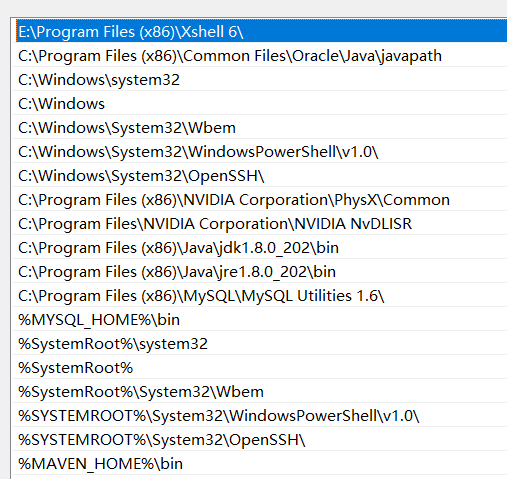Select the E:\Program Files (x86)\Xshell 6\ entry
The image size is (507, 479).
[261, 32]
